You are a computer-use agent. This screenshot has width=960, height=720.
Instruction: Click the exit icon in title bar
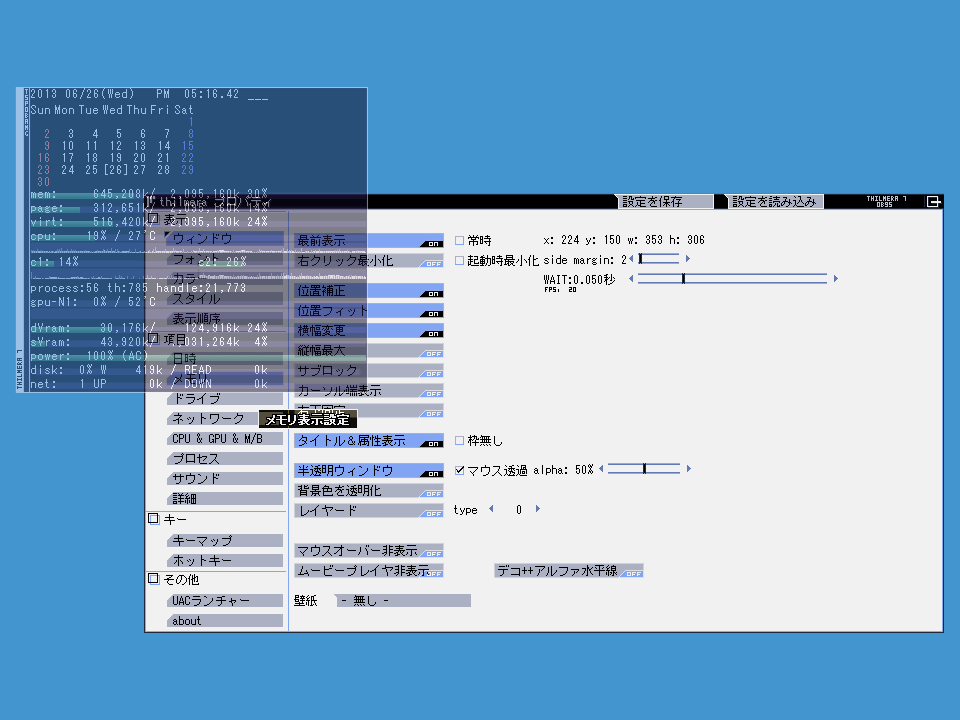(x=933, y=201)
